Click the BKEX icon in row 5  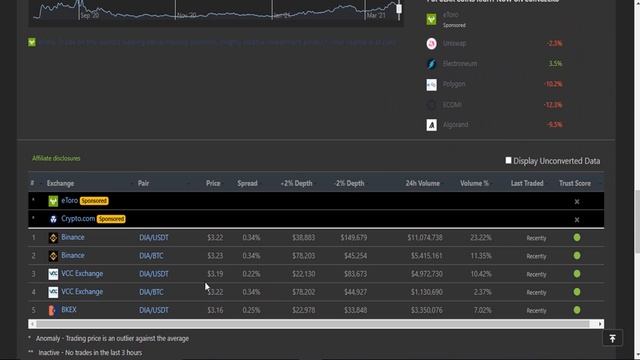(52, 310)
